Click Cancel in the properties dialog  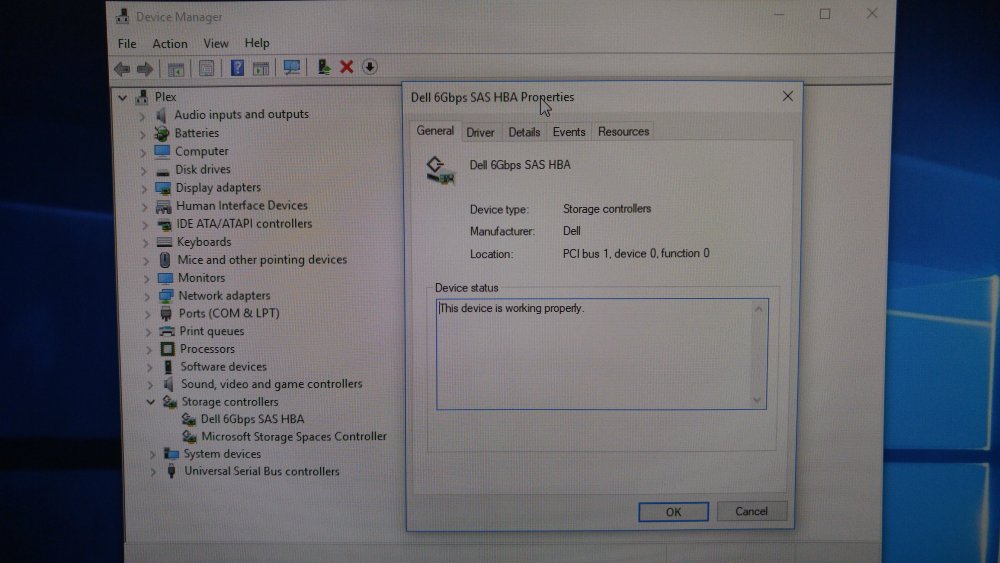click(751, 511)
